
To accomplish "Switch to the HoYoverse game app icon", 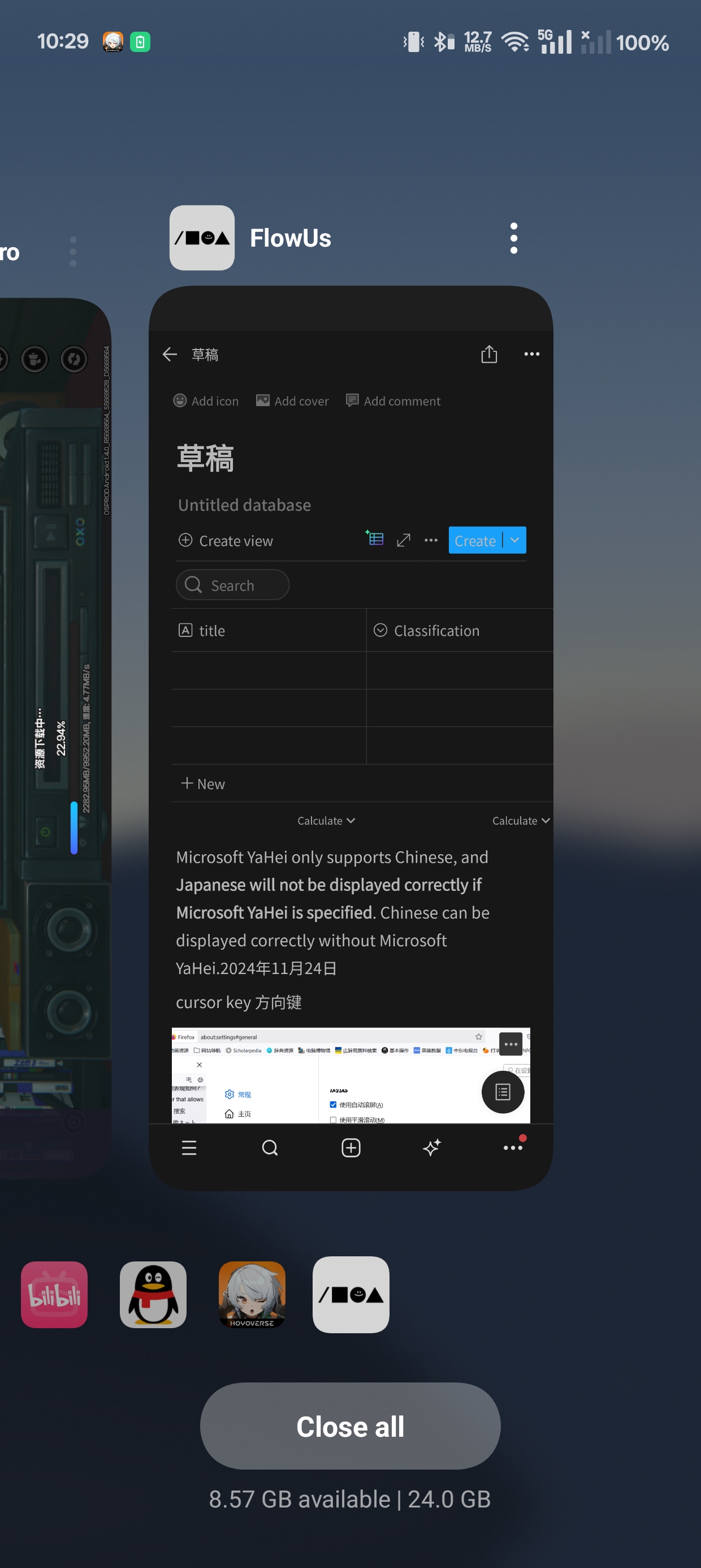I will 252,1295.
